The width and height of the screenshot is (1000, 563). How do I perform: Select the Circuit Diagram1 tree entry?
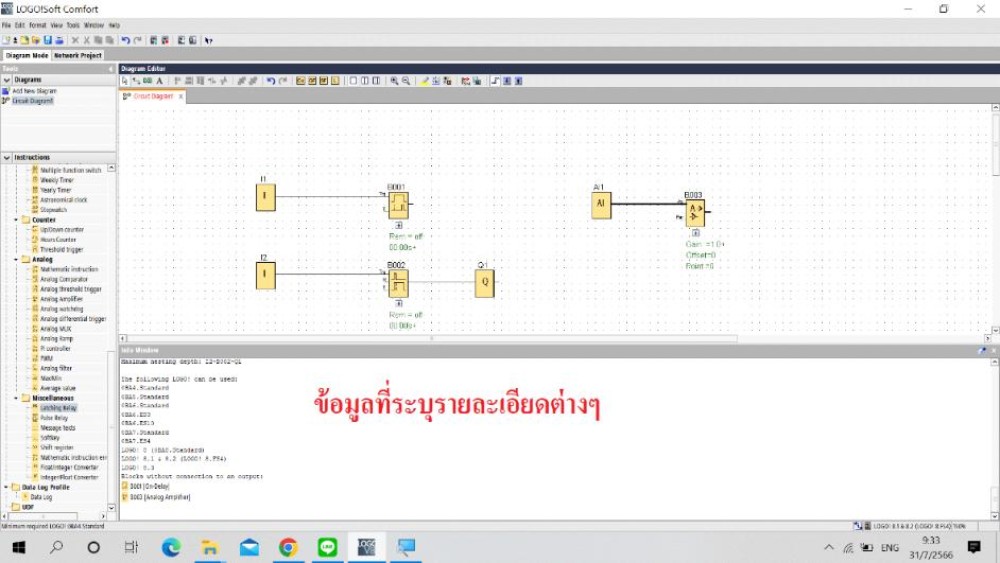(33, 101)
